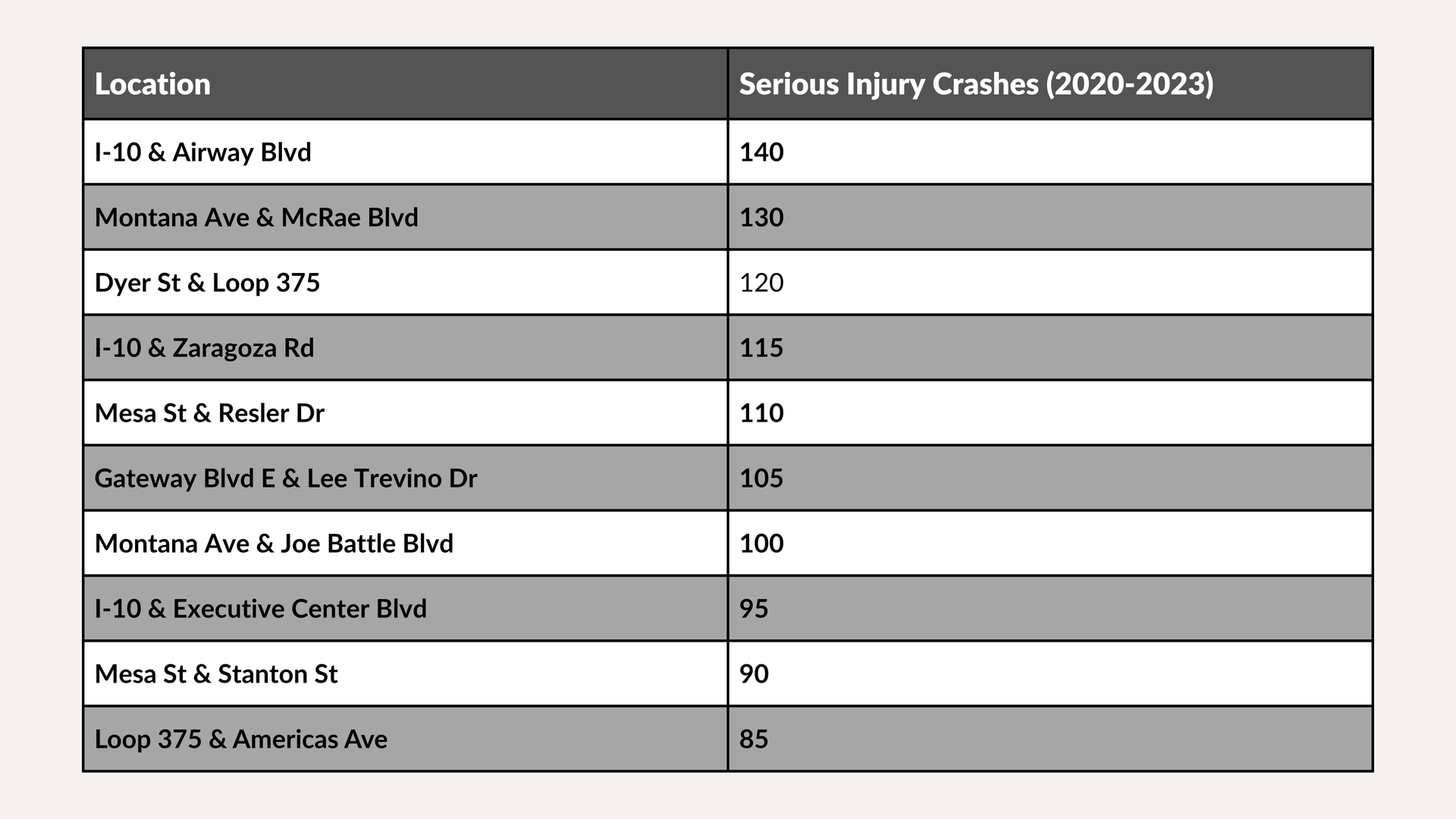Click the value 85 cell
1456x819 pixels.
[x=1050, y=739]
